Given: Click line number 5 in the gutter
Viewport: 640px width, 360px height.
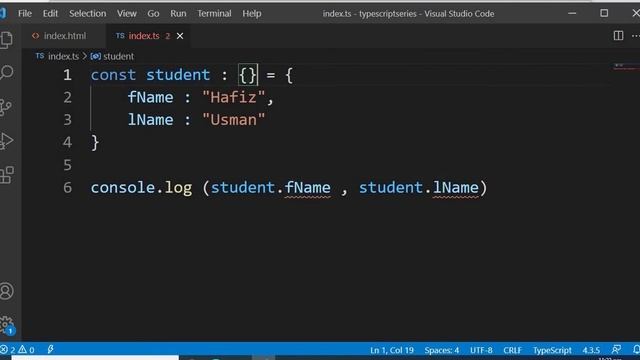Looking at the screenshot, I should (x=67, y=165).
